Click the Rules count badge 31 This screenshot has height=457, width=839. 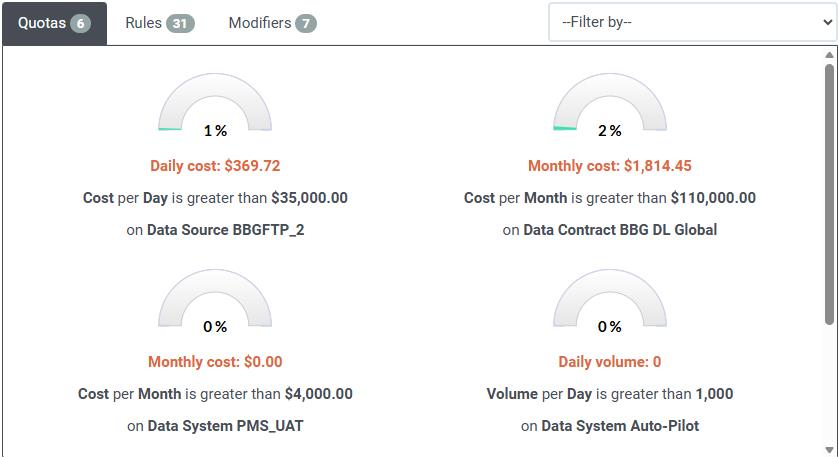[180, 23]
